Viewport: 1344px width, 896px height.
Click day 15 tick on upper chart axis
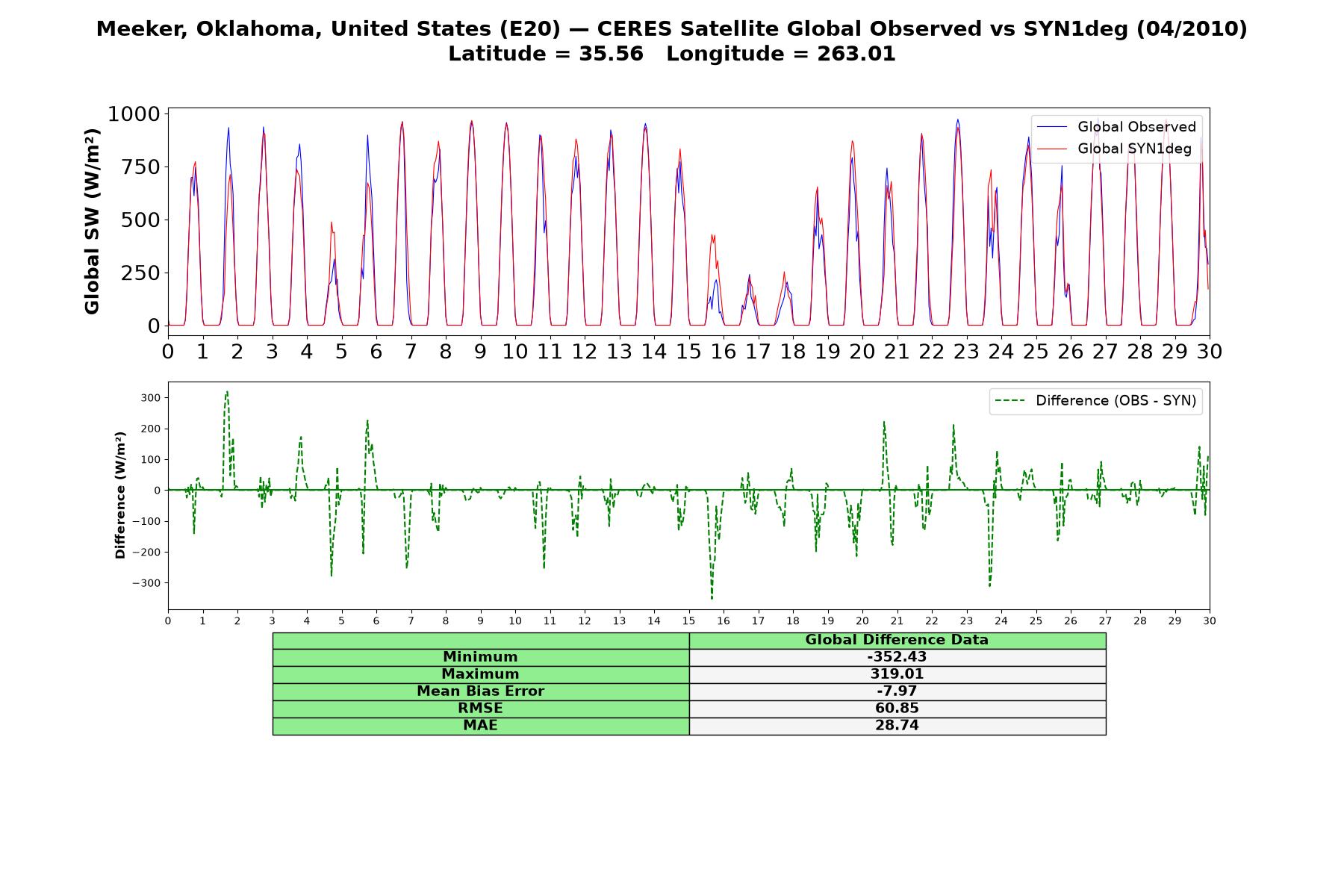point(688,352)
